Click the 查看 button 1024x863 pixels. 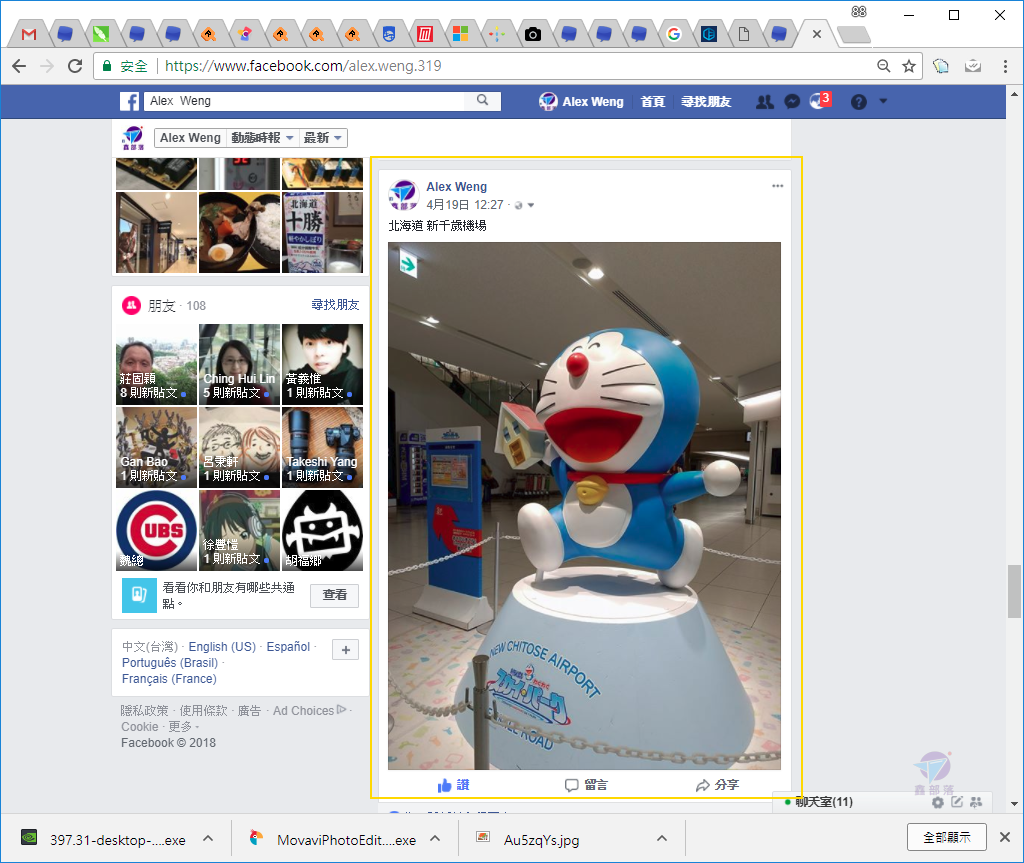334,594
